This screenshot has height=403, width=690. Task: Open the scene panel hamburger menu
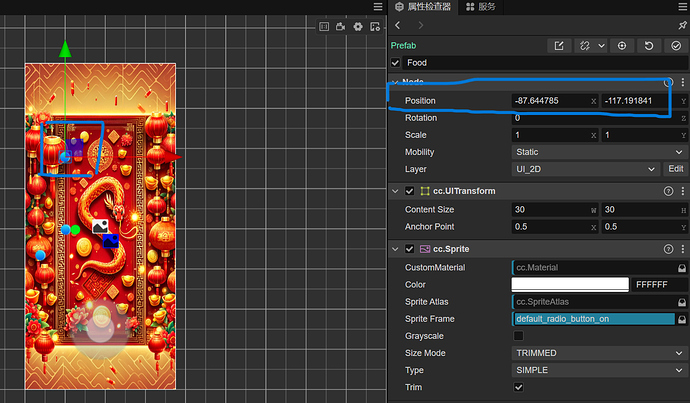(378, 7)
